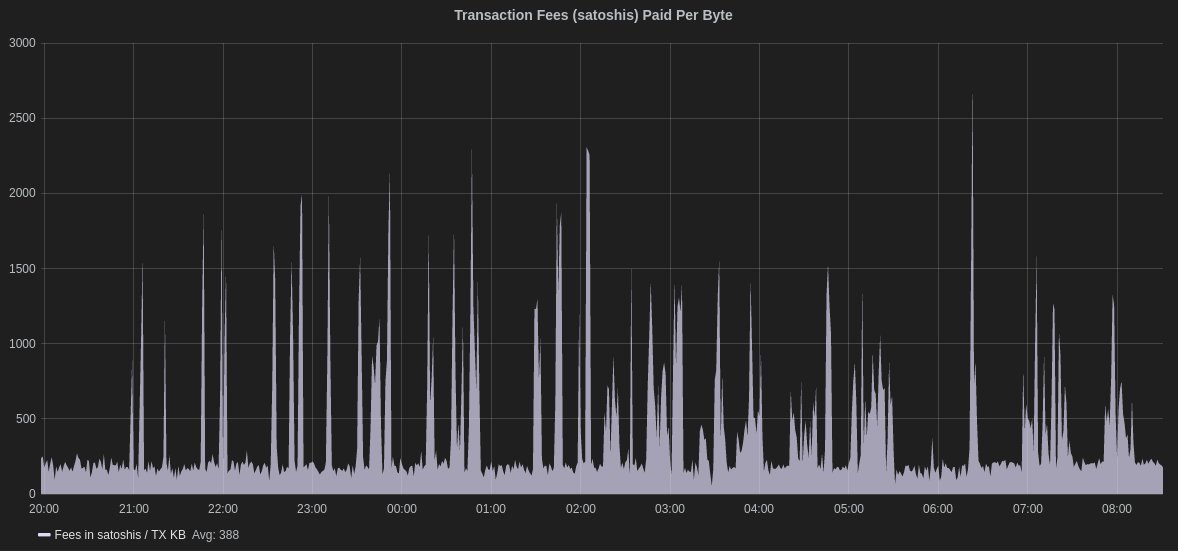Select the Avg: 388 legend value
This screenshot has width=1178, height=551.
point(216,534)
